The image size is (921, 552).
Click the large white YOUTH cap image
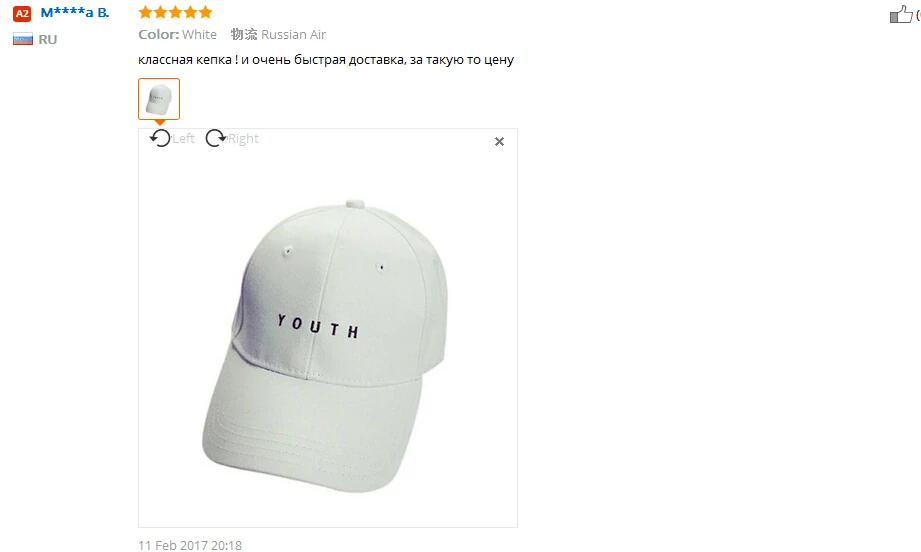coord(325,346)
